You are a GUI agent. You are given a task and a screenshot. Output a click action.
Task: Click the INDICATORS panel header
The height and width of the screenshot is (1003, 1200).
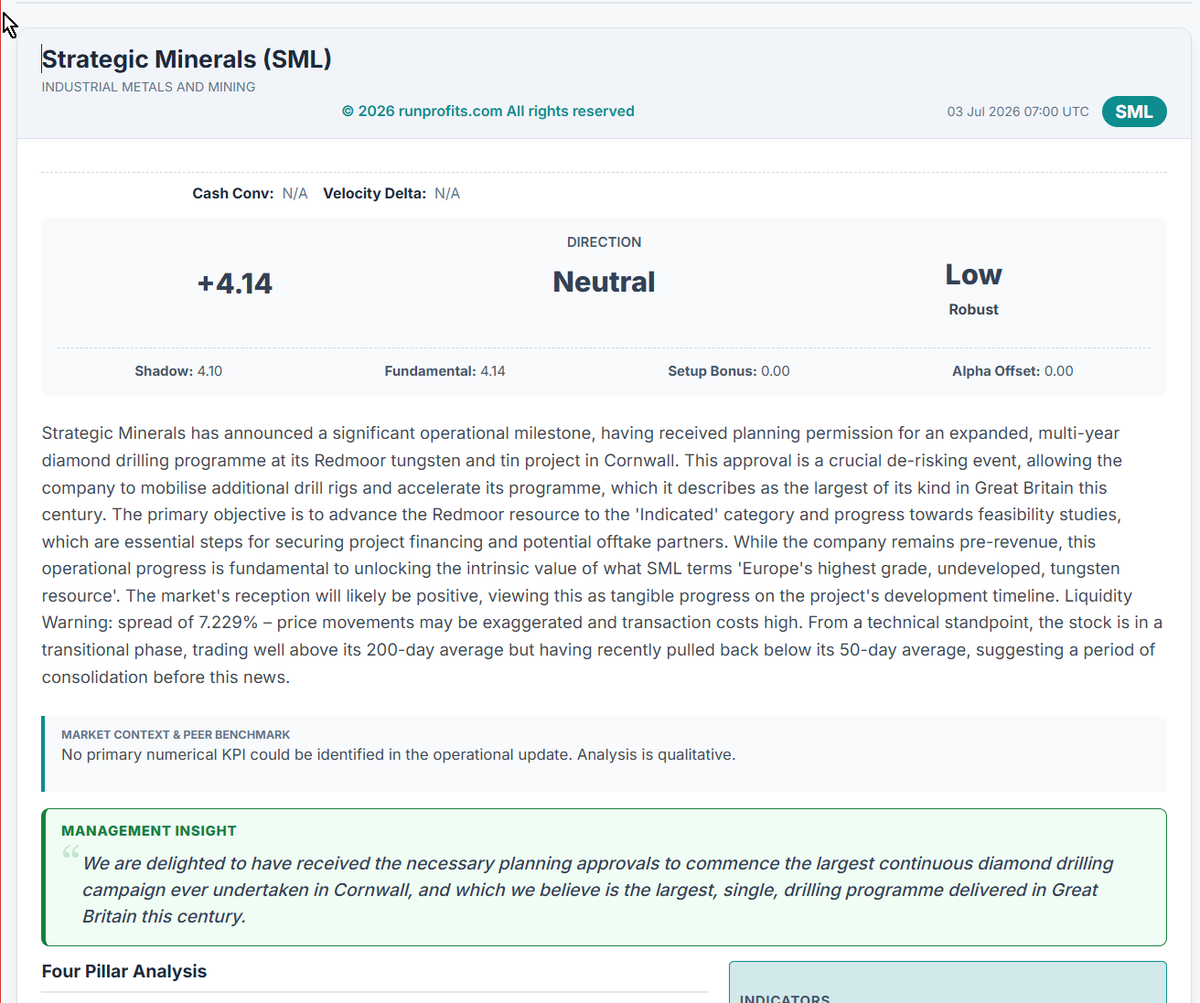(x=785, y=998)
